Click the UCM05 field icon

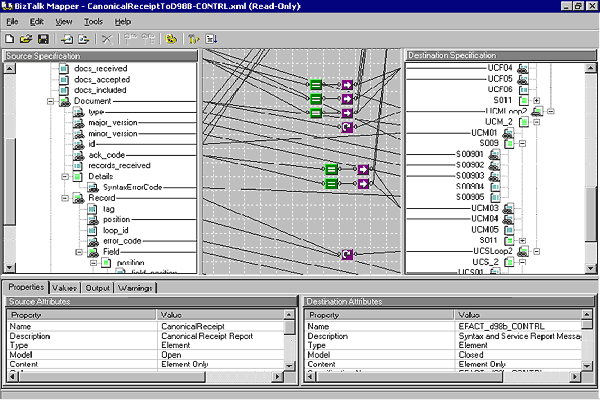pyautogui.click(x=509, y=230)
